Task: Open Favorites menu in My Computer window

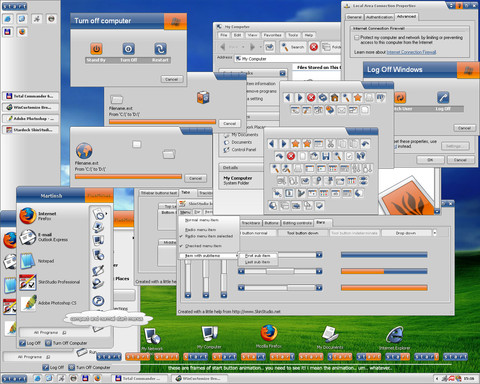Action: click(272, 35)
